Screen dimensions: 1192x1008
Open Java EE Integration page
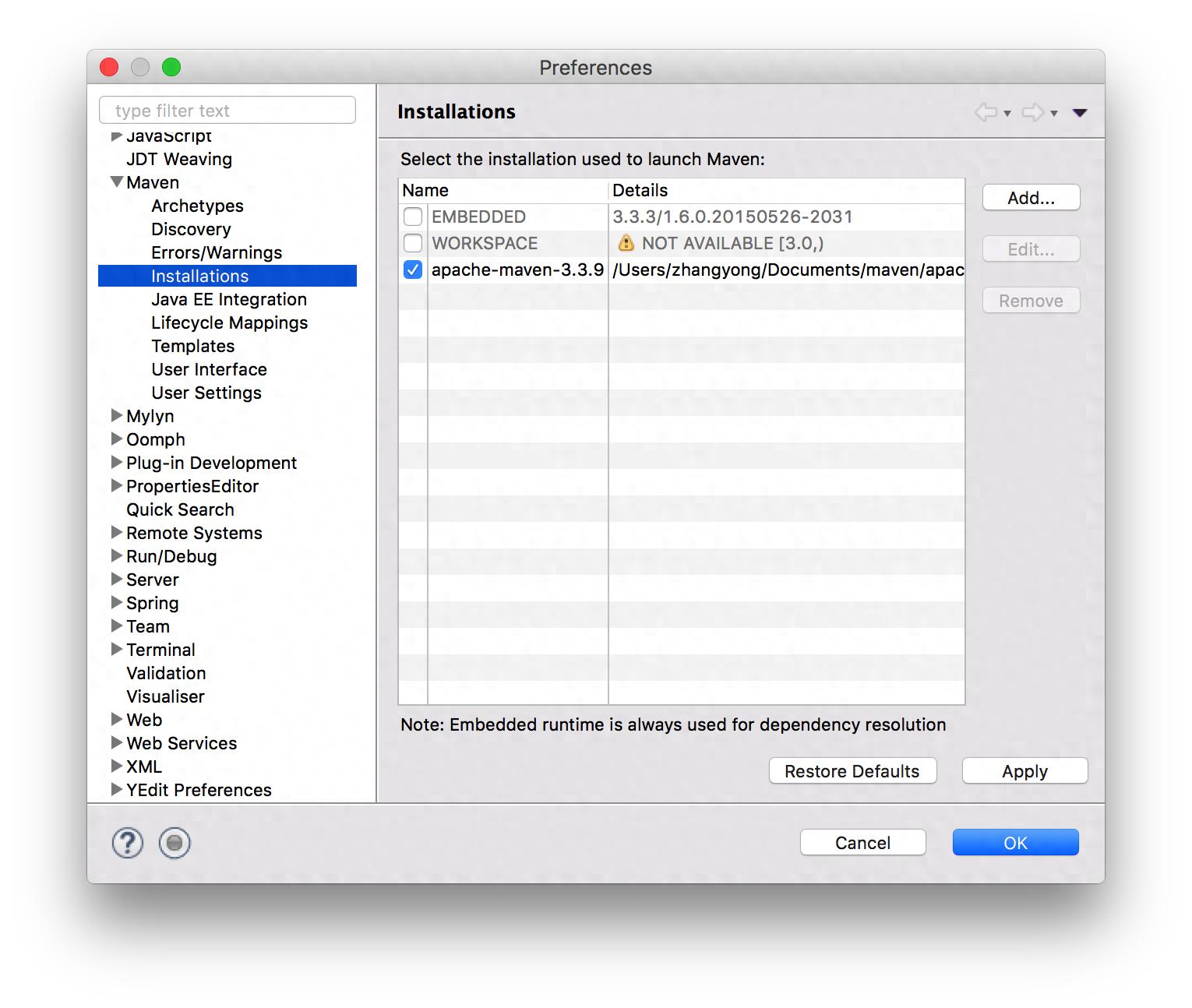click(229, 299)
